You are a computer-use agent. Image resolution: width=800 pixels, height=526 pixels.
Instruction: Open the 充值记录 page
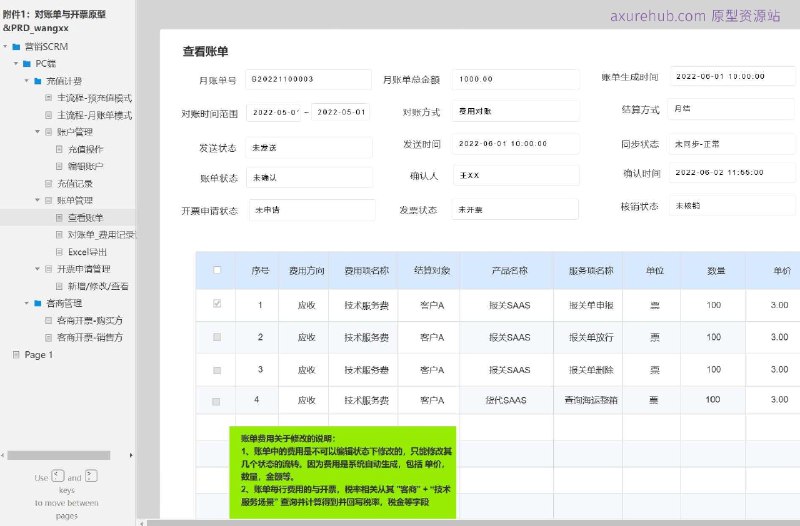pos(74,184)
